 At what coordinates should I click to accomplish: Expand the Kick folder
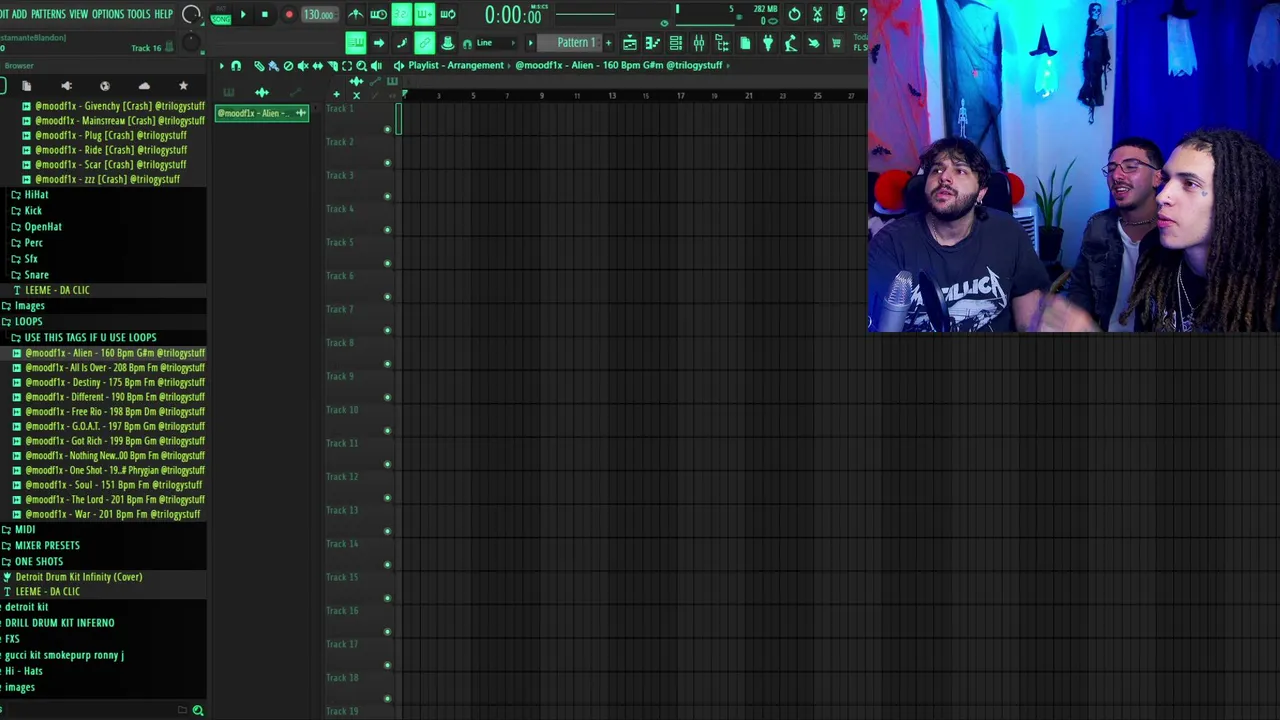coord(33,211)
